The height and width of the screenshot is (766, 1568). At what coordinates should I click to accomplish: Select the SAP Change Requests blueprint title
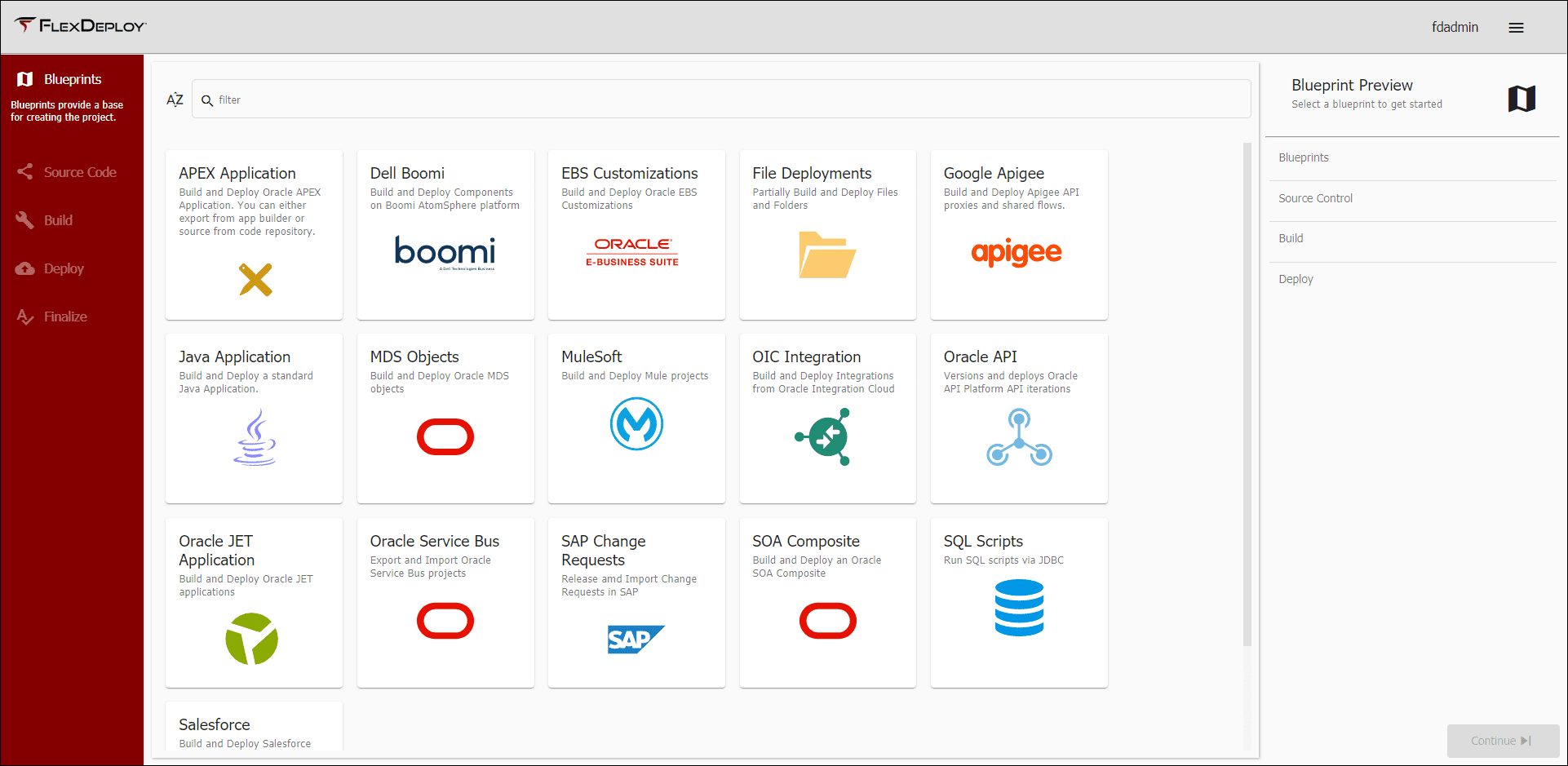pyautogui.click(x=603, y=551)
